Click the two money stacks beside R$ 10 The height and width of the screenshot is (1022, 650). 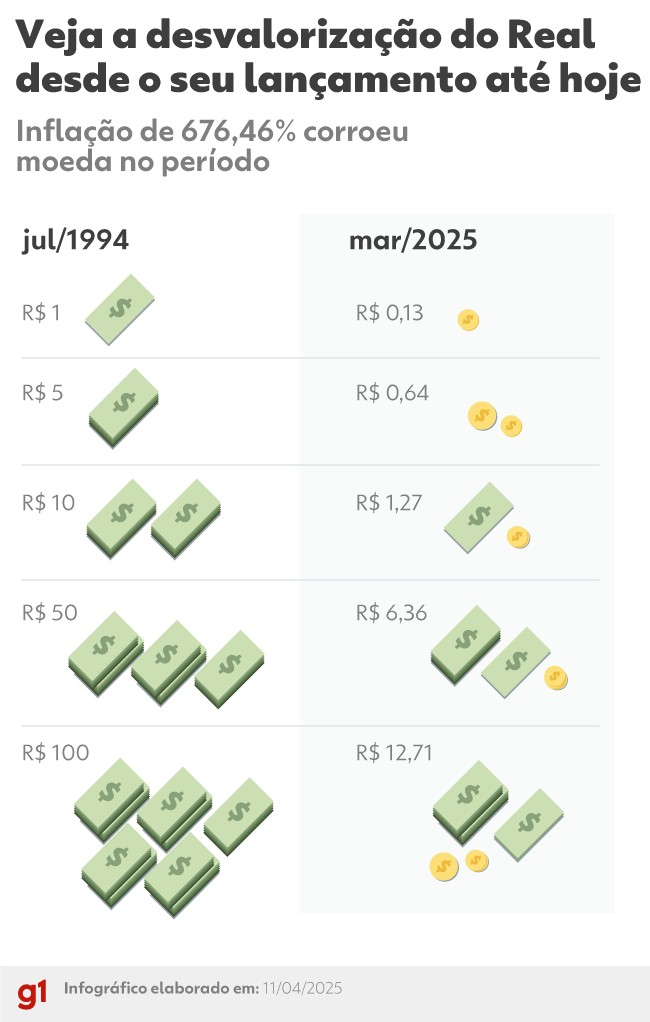[153, 517]
